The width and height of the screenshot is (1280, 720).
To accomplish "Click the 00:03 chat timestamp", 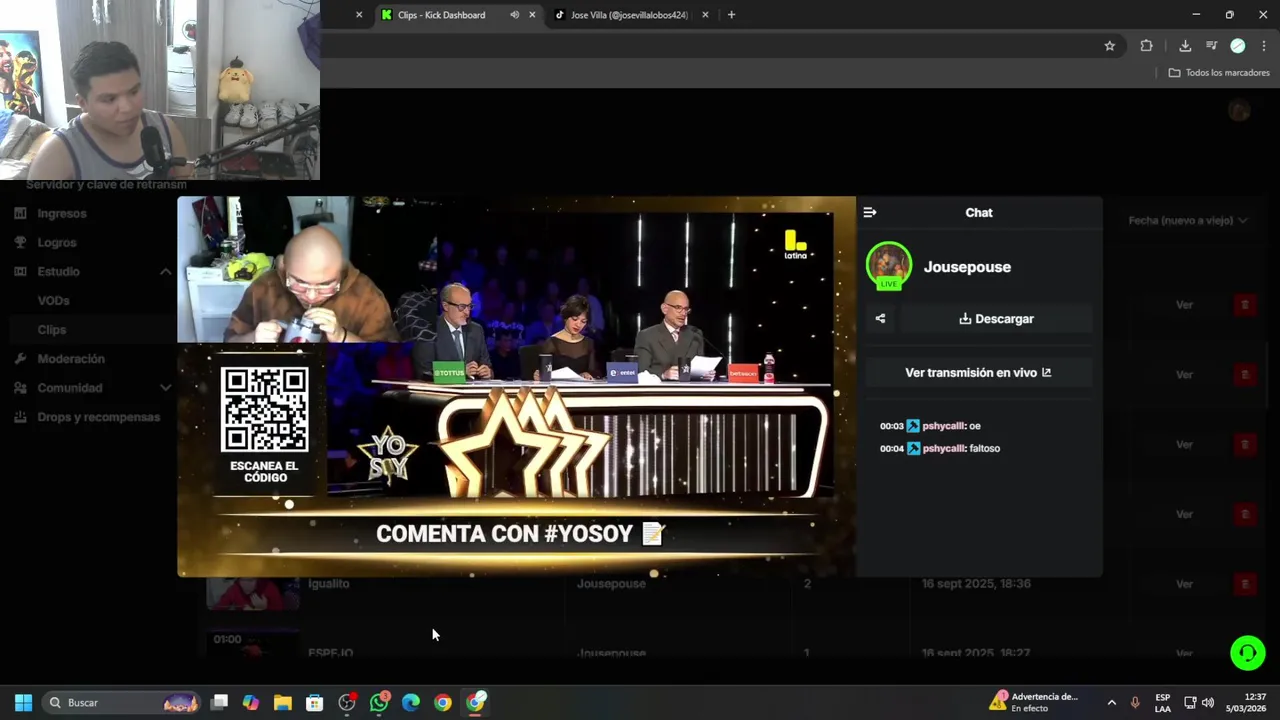I will [x=891, y=426].
